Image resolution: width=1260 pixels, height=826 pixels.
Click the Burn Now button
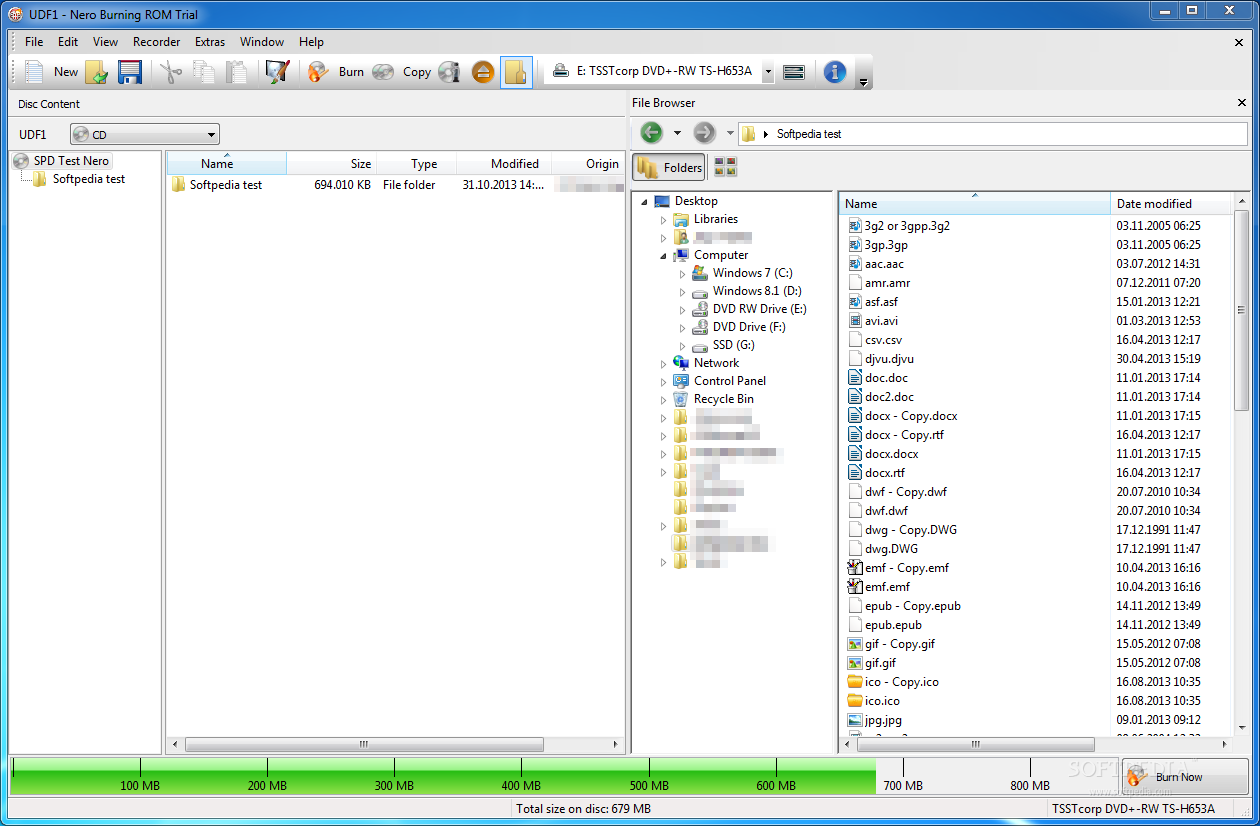(1186, 777)
